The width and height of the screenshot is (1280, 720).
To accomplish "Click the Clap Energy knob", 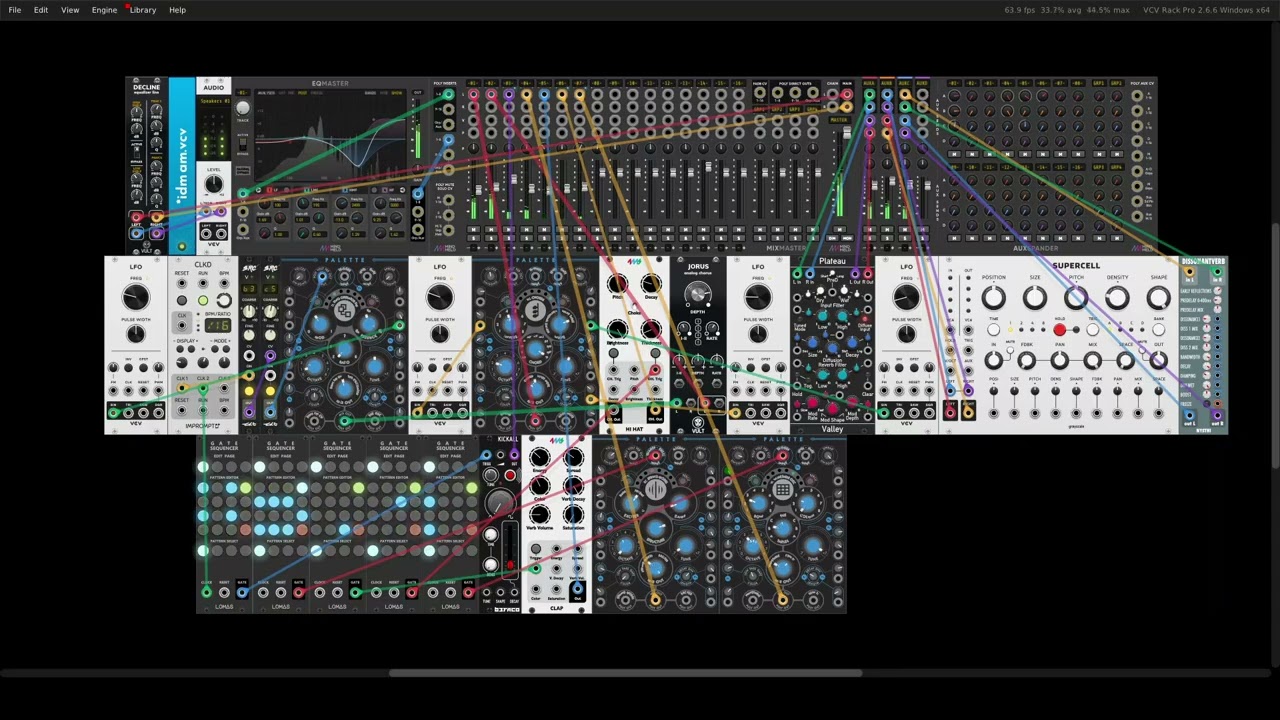I will (x=540, y=460).
